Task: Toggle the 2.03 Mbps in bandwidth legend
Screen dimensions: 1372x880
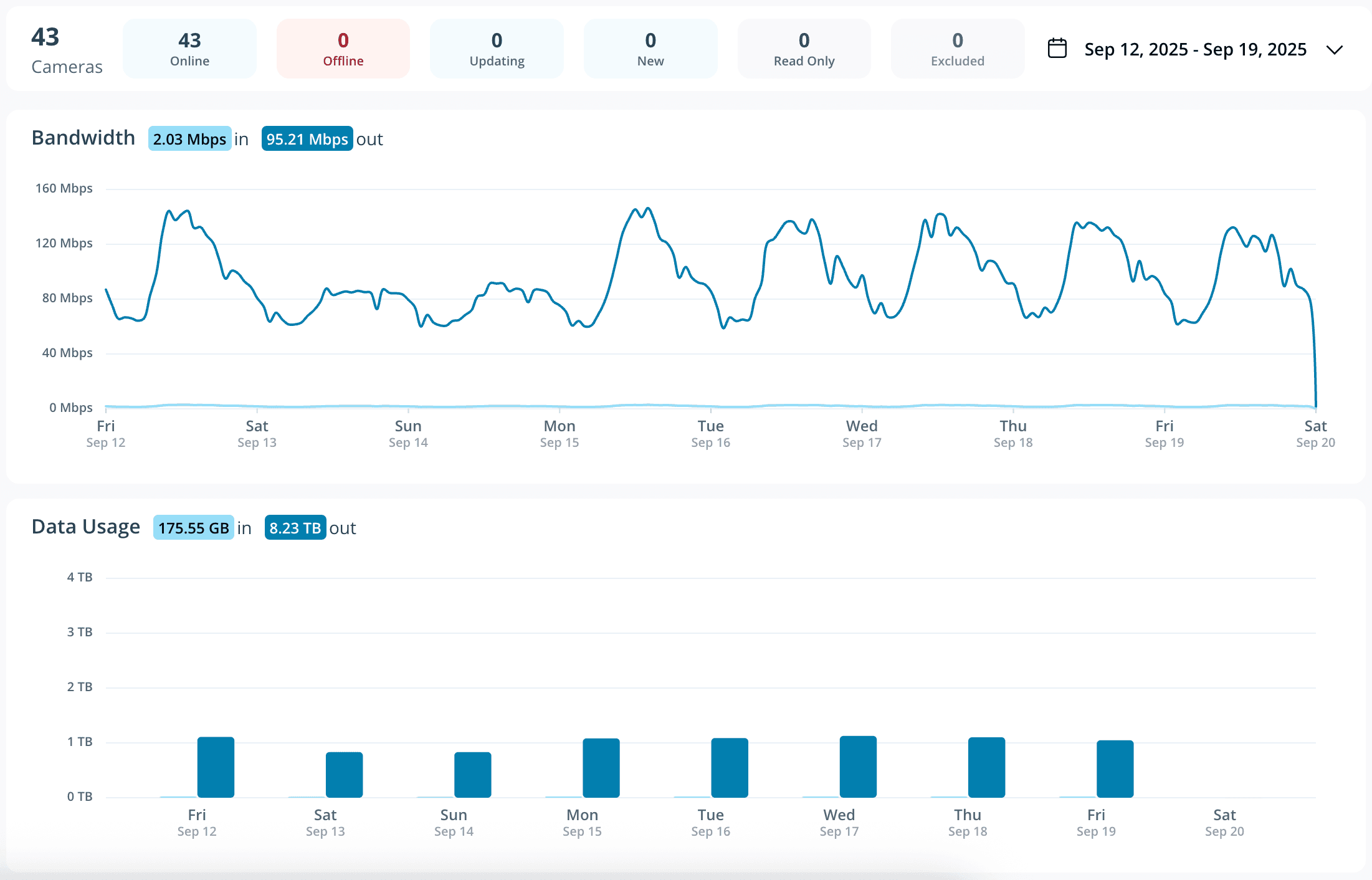Action: point(189,139)
